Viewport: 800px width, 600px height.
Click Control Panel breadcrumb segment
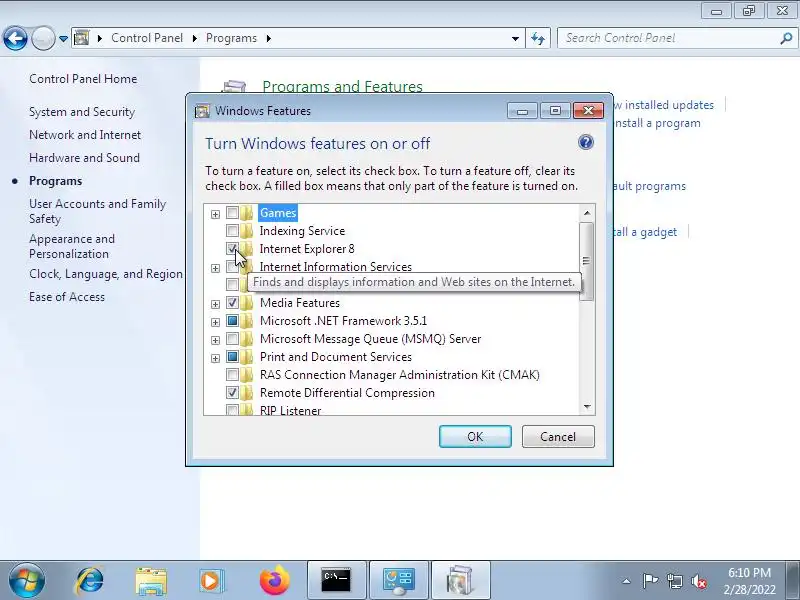(x=147, y=38)
